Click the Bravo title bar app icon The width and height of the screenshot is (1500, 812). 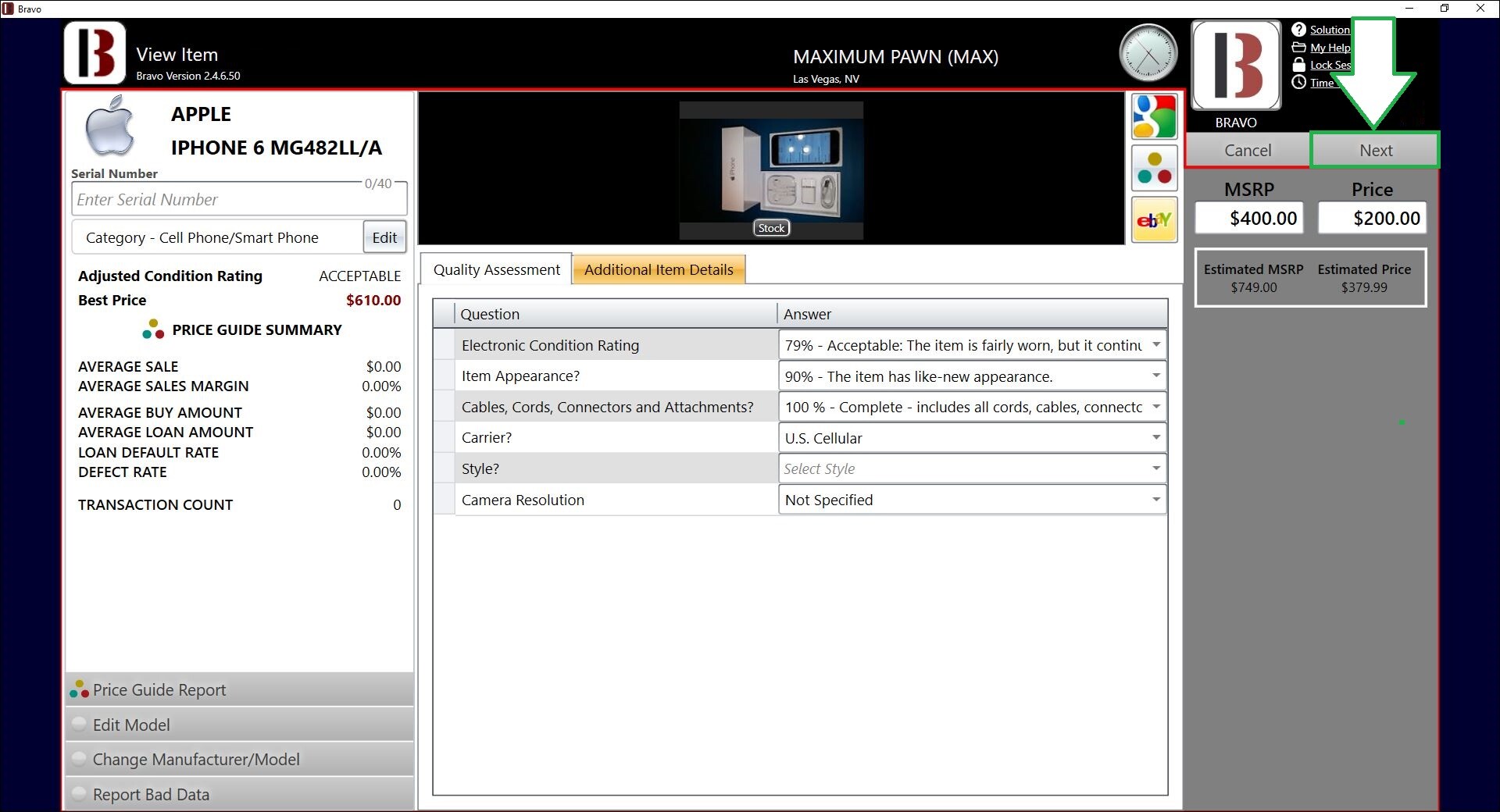coord(8,9)
